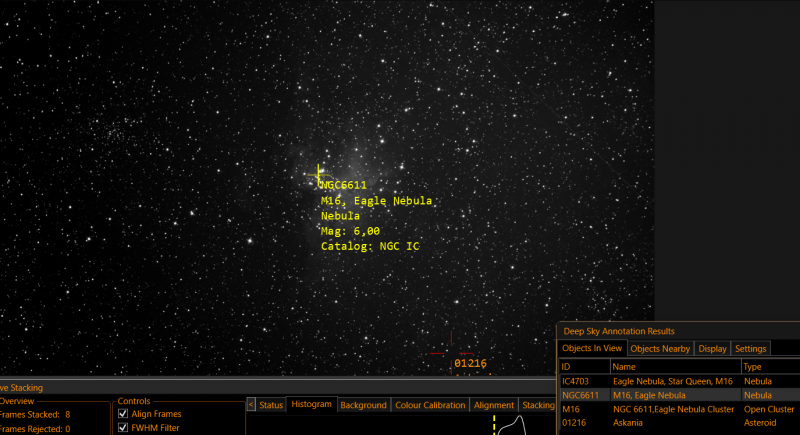
Task: Click the Askania name cell
Action: 628,423
